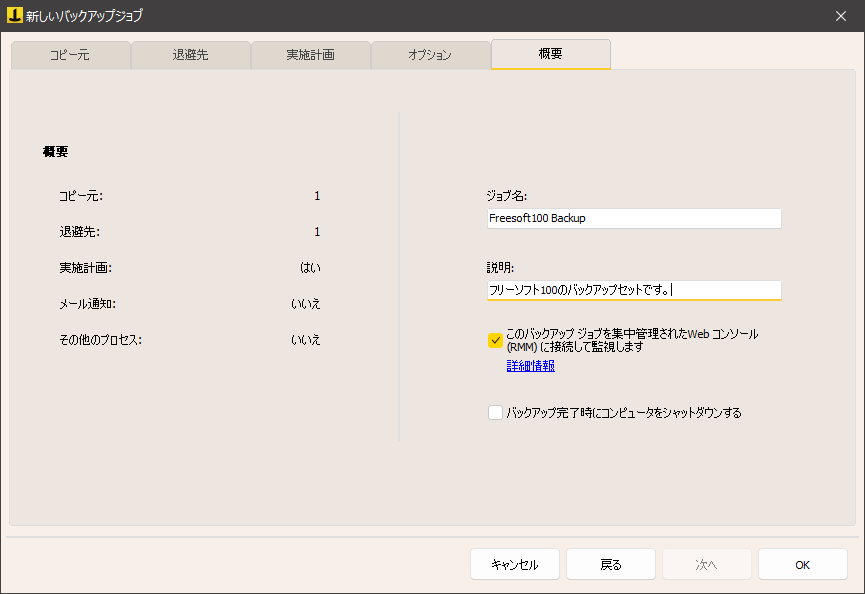The image size is (865, 594).
Task: Click the コピー元 count value 1
Action: point(317,196)
